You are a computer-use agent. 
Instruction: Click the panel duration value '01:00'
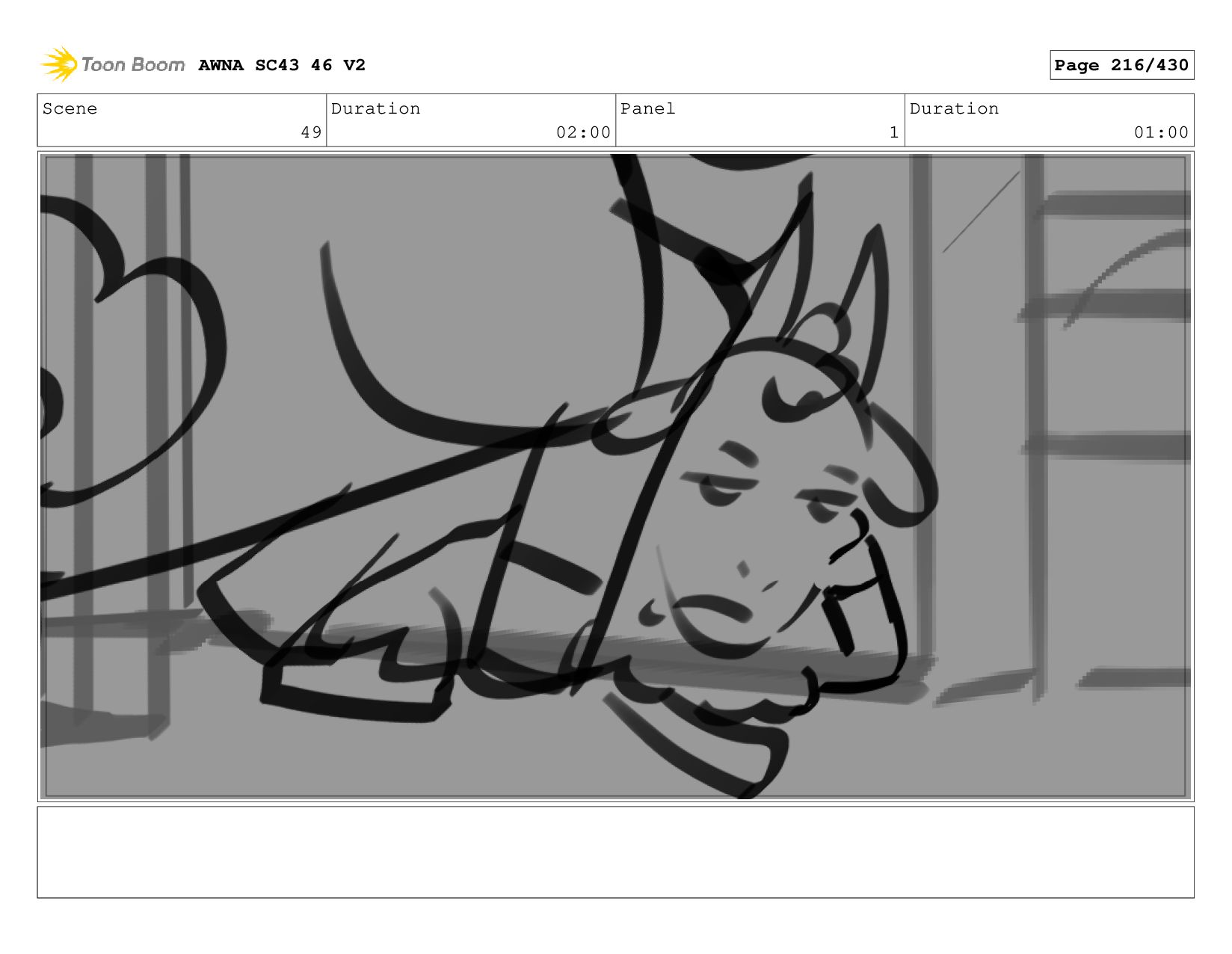[1161, 132]
